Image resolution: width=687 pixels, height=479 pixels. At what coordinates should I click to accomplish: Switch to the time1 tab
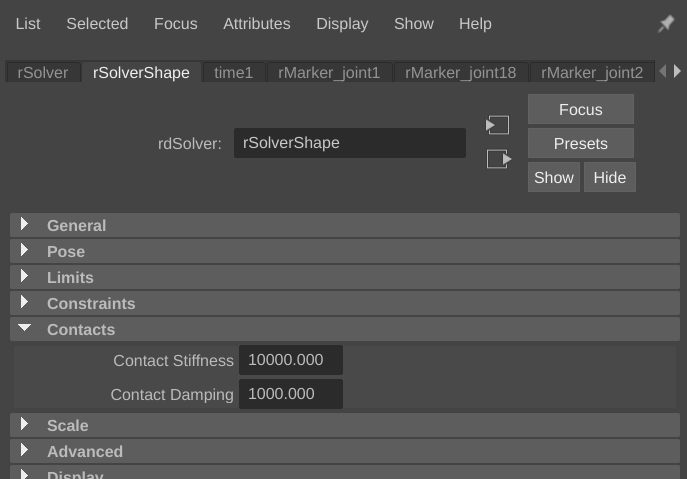click(234, 72)
